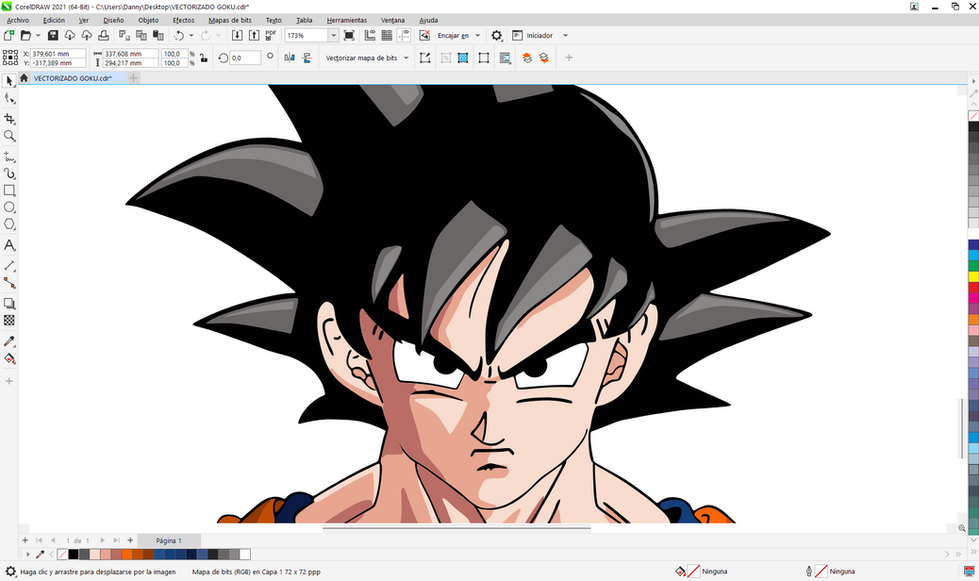Expand the document palette flyout arrow

[27, 554]
